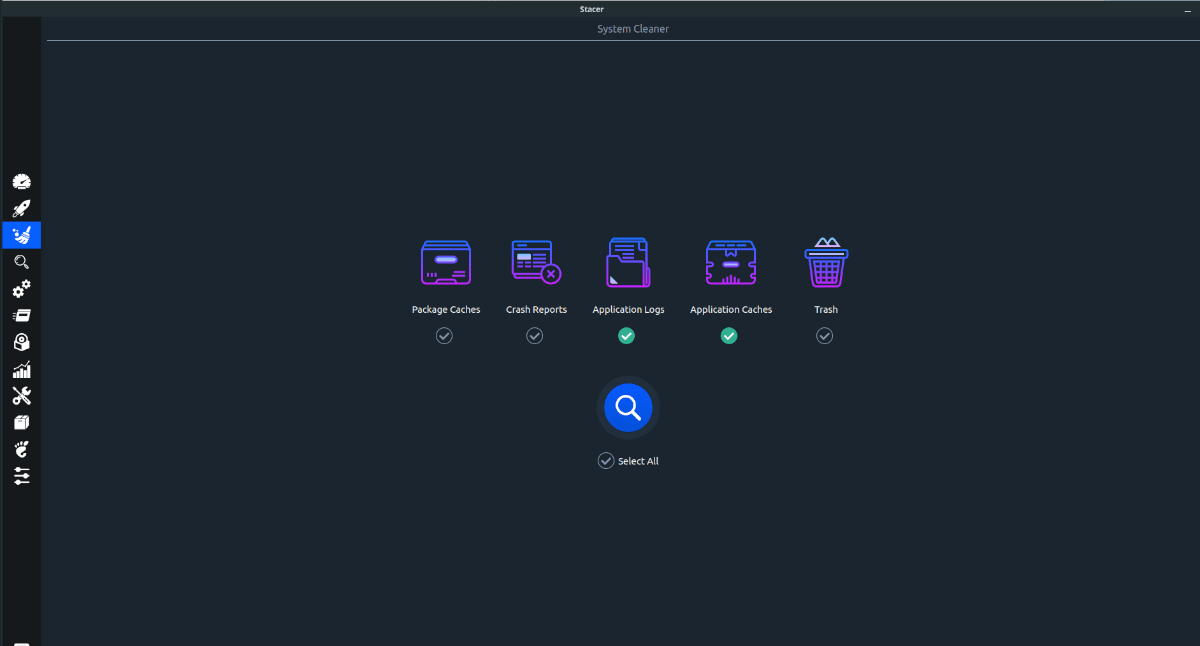
Task: Check the Crash Reports option
Action: point(535,336)
